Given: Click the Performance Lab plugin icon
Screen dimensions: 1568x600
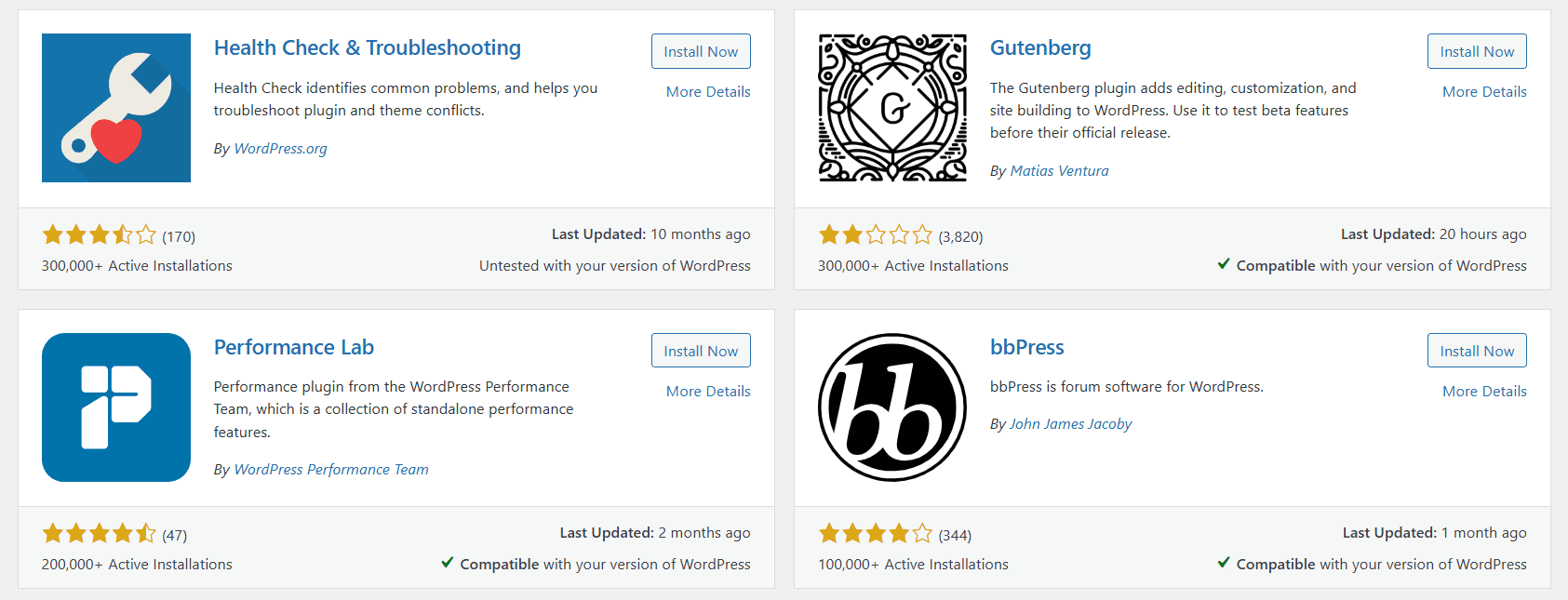Looking at the screenshot, I should click(x=115, y=407).
